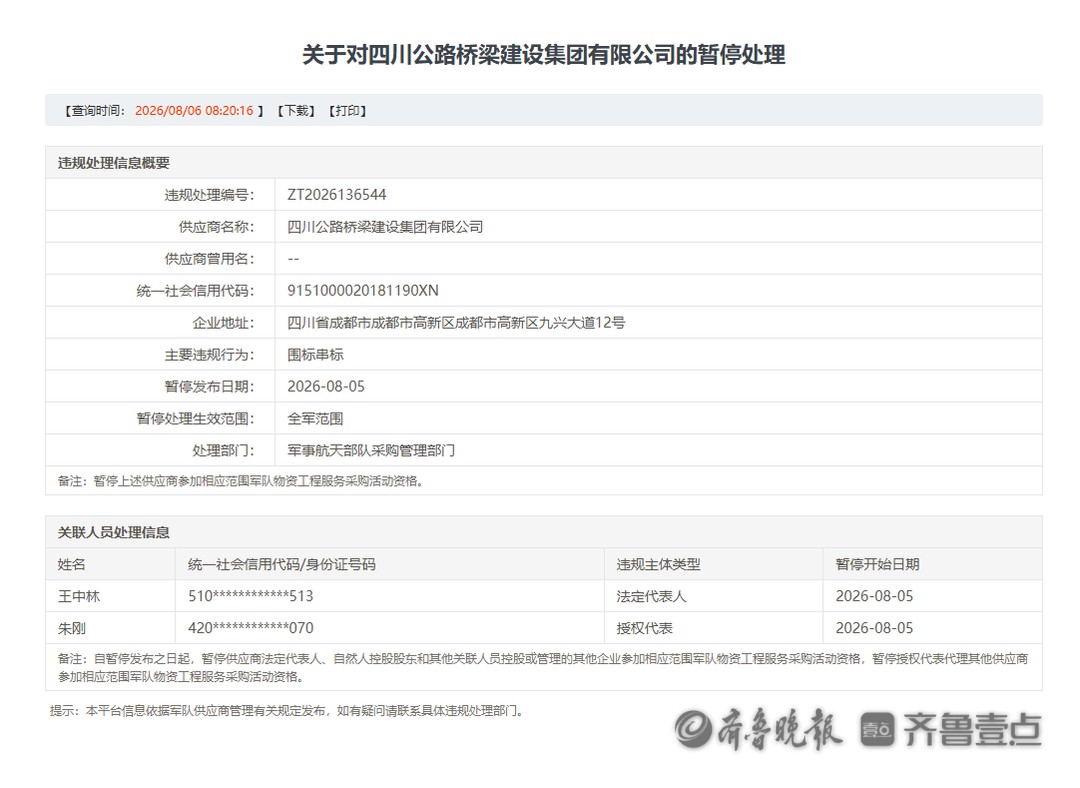Click the page title about 四川公路桥梁建设集团
The image size is (1080, 788).
543,54
